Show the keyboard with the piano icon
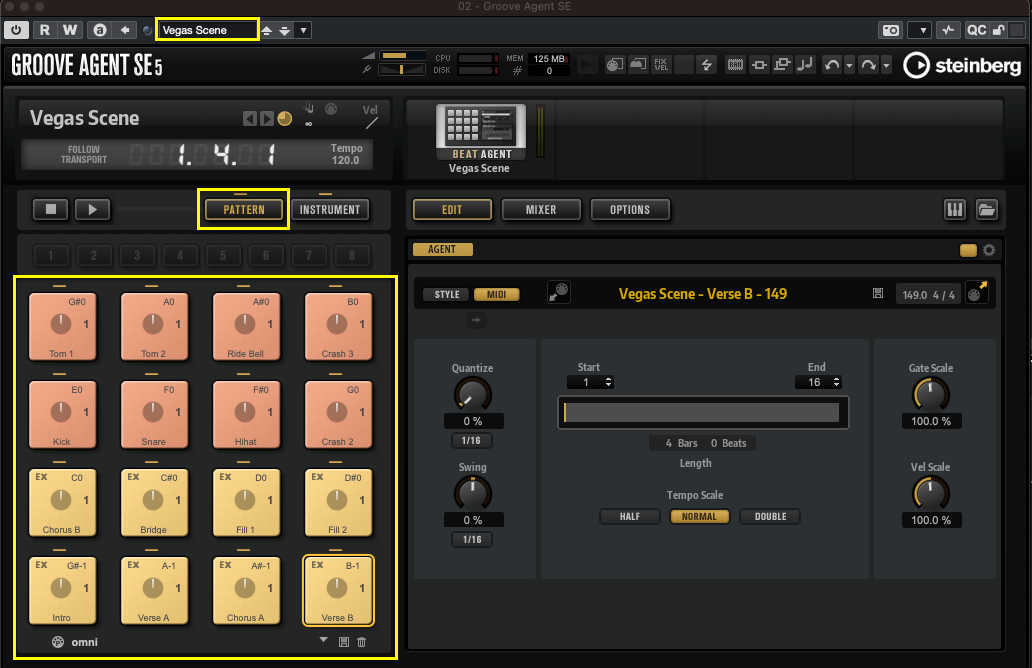The image size is (1032, 668). [955, 210]
